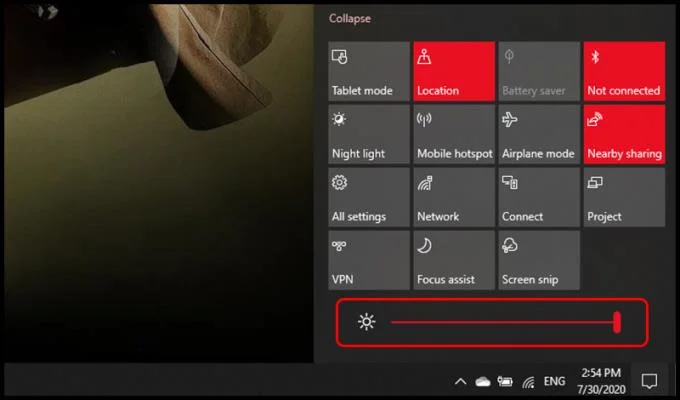Screen dimensions: 680x400
Task: Click the battery power tray icon
Action: [x=505, y=382]
